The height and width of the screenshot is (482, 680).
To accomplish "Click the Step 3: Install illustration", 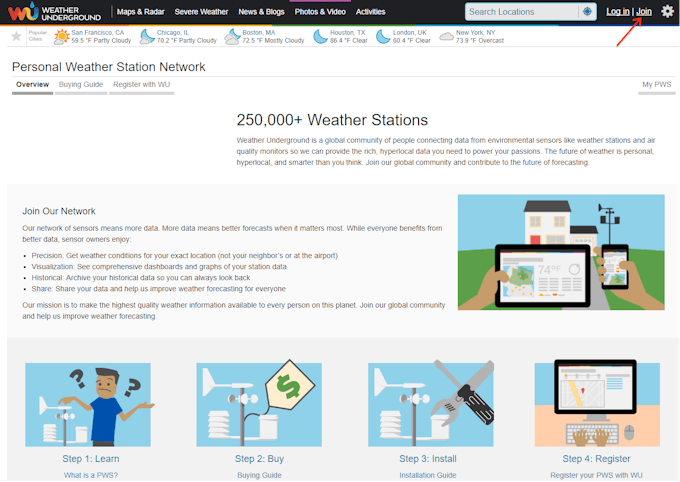I will point(431,404).
